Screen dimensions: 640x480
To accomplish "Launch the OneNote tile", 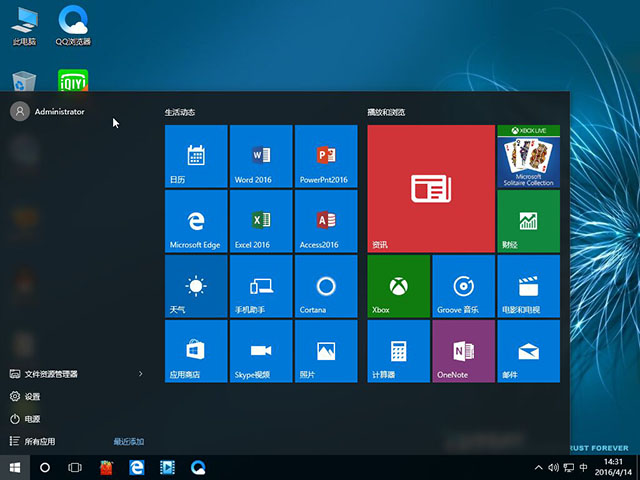I will point(463,351).
